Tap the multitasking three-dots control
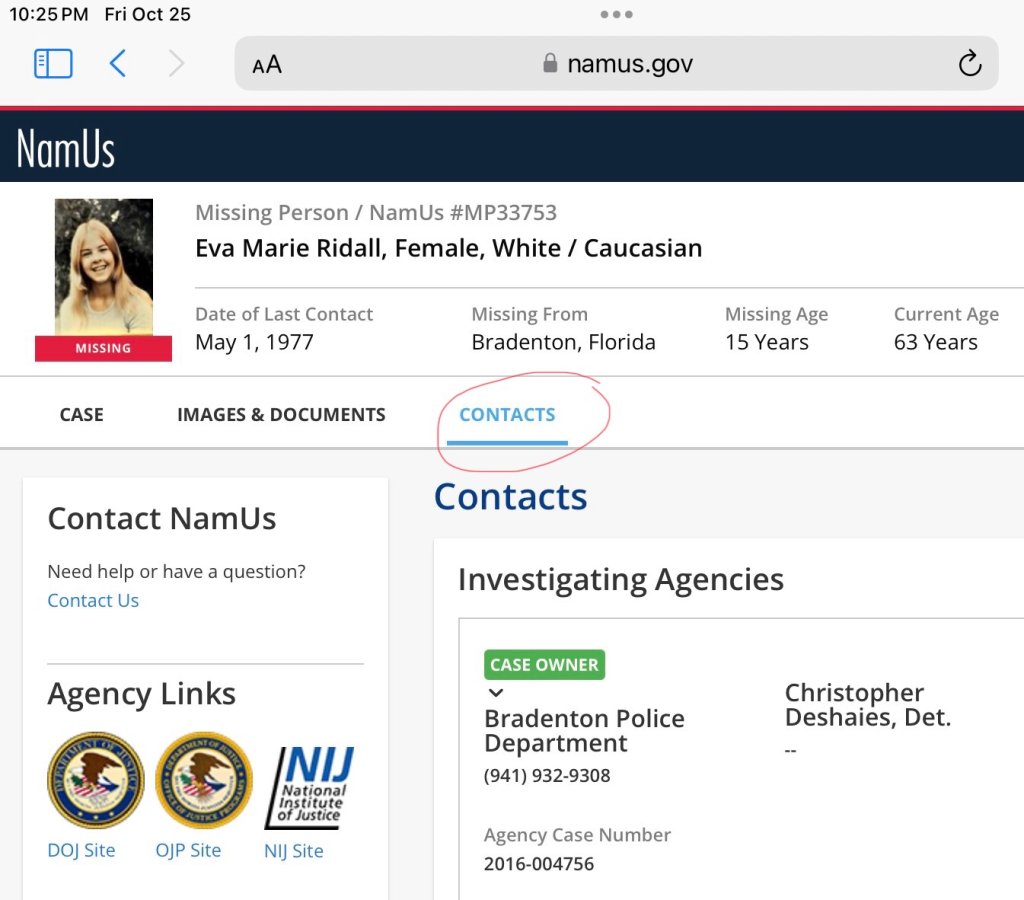1024x900 pixels. click(616, 15)
